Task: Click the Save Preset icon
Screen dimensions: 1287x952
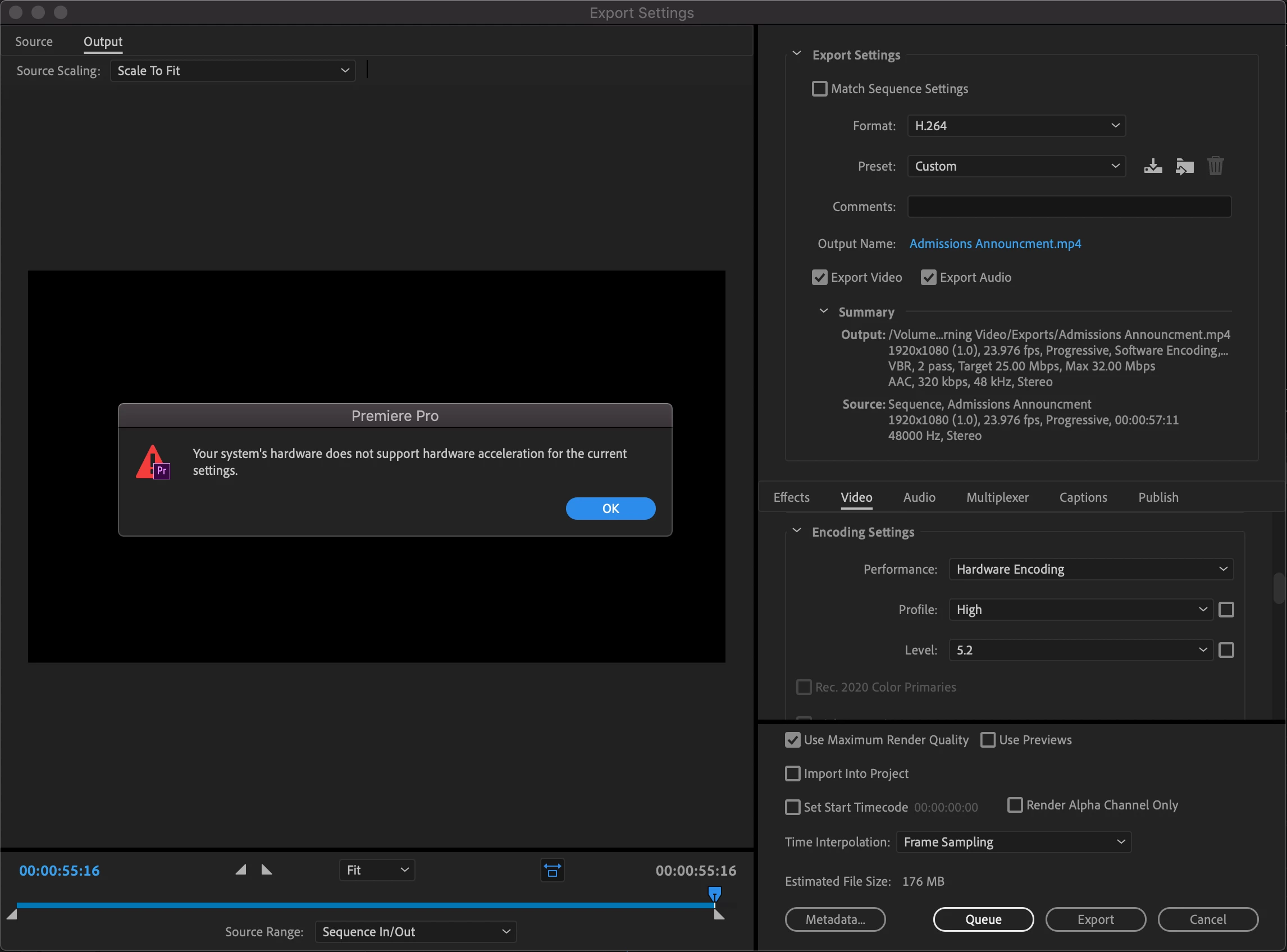Action: pos(1152,166)
